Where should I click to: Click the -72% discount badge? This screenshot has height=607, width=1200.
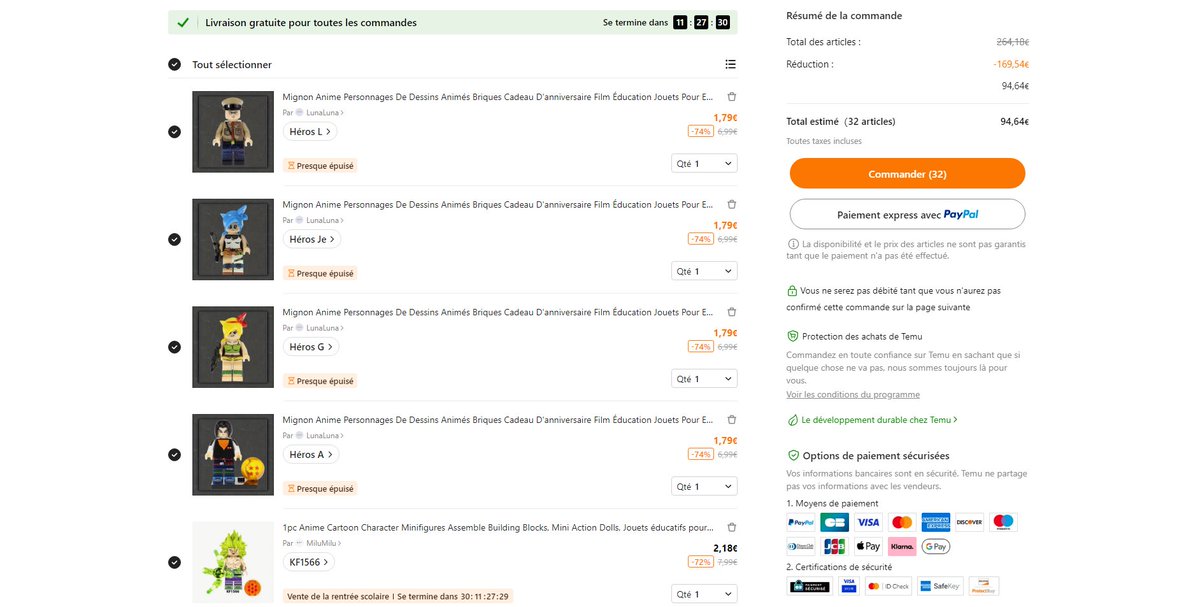pos(700,562)
